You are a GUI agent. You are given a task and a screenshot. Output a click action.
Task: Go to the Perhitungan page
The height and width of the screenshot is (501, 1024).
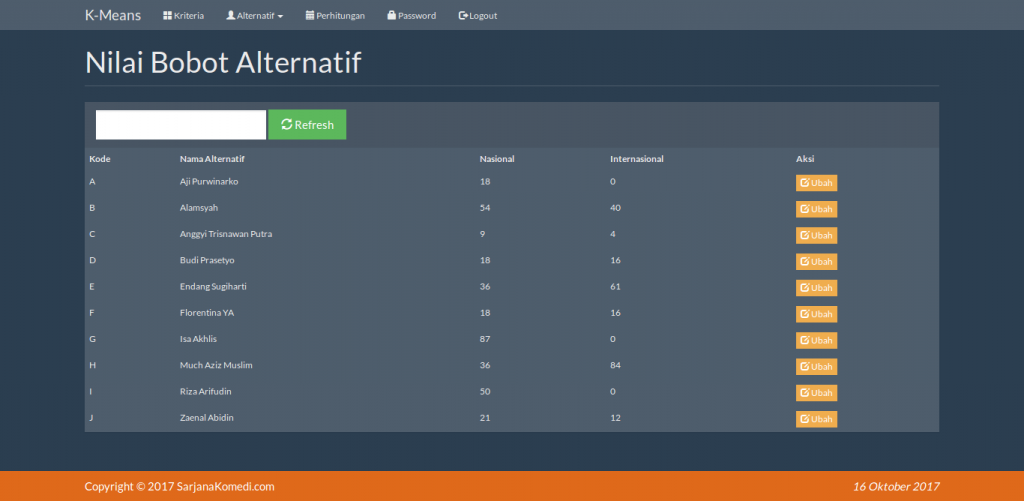tap(335, 16)
